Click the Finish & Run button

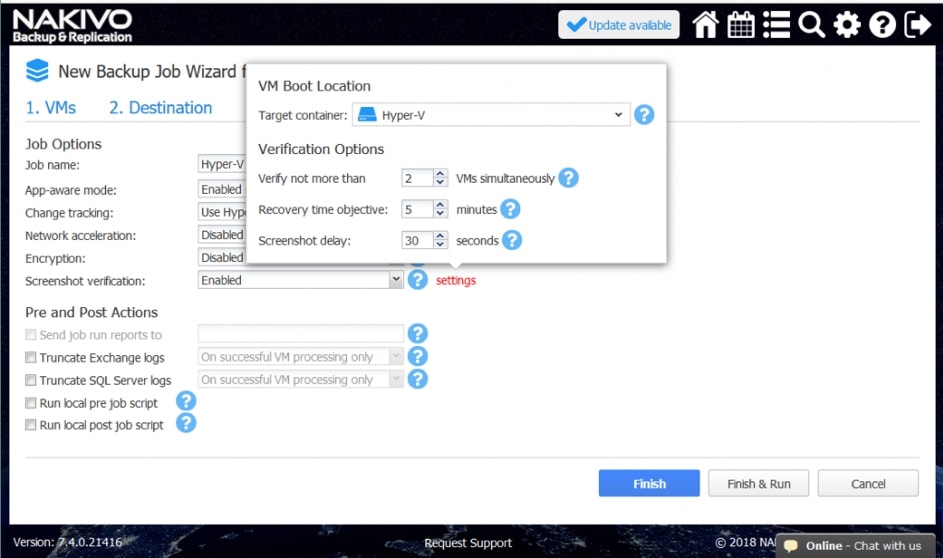759,484
